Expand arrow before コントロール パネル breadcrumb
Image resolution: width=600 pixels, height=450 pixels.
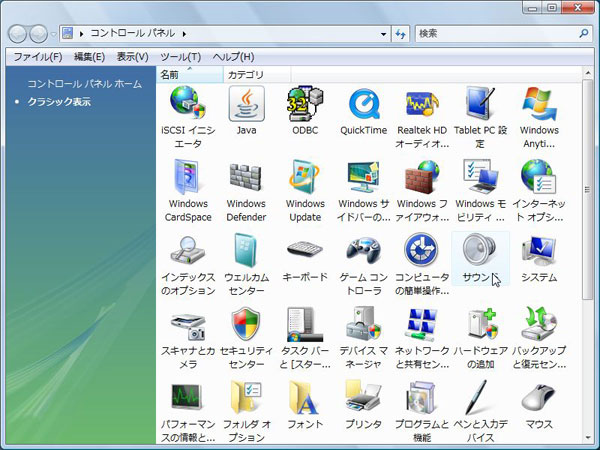pyautogui.click(x=82, y=34)
